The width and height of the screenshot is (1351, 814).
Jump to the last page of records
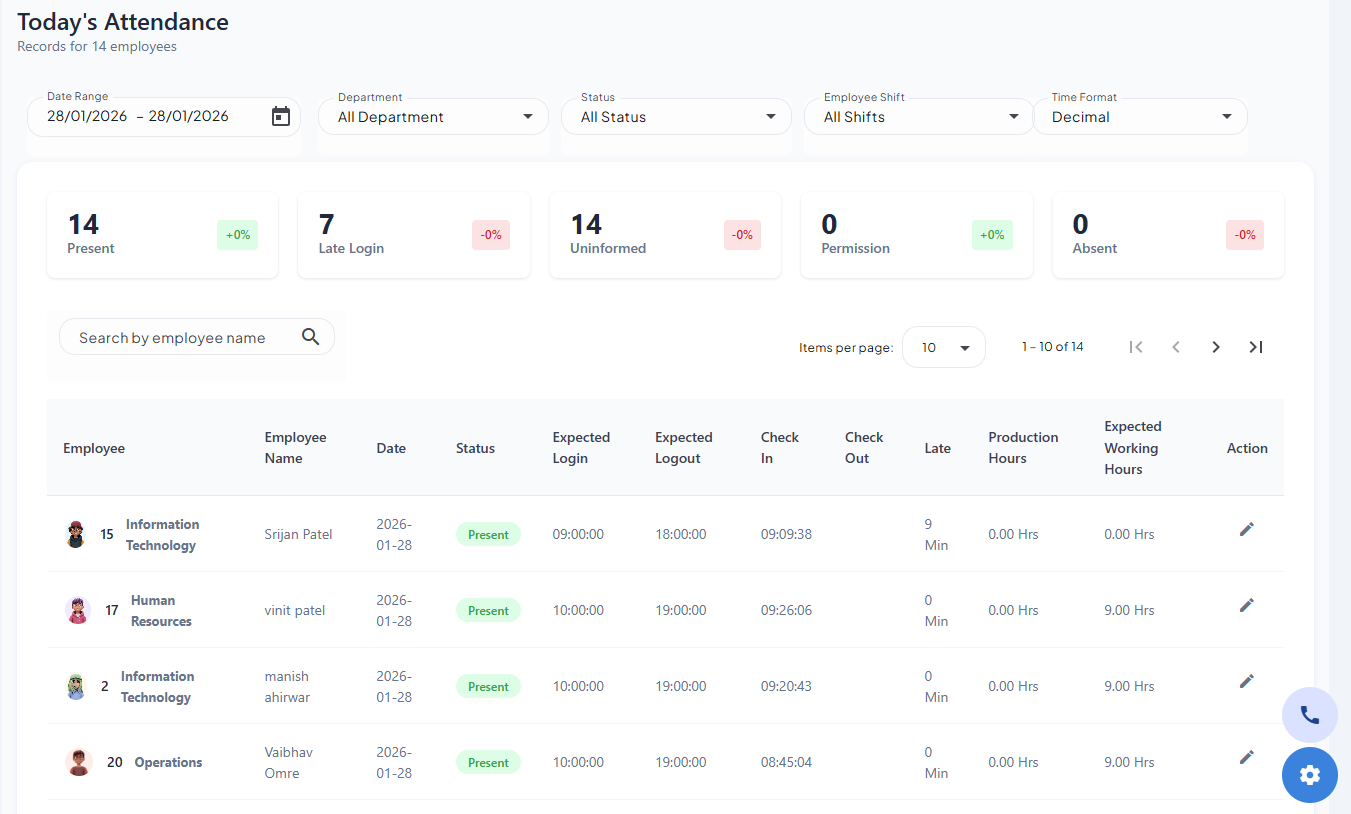coord(1255,346)
